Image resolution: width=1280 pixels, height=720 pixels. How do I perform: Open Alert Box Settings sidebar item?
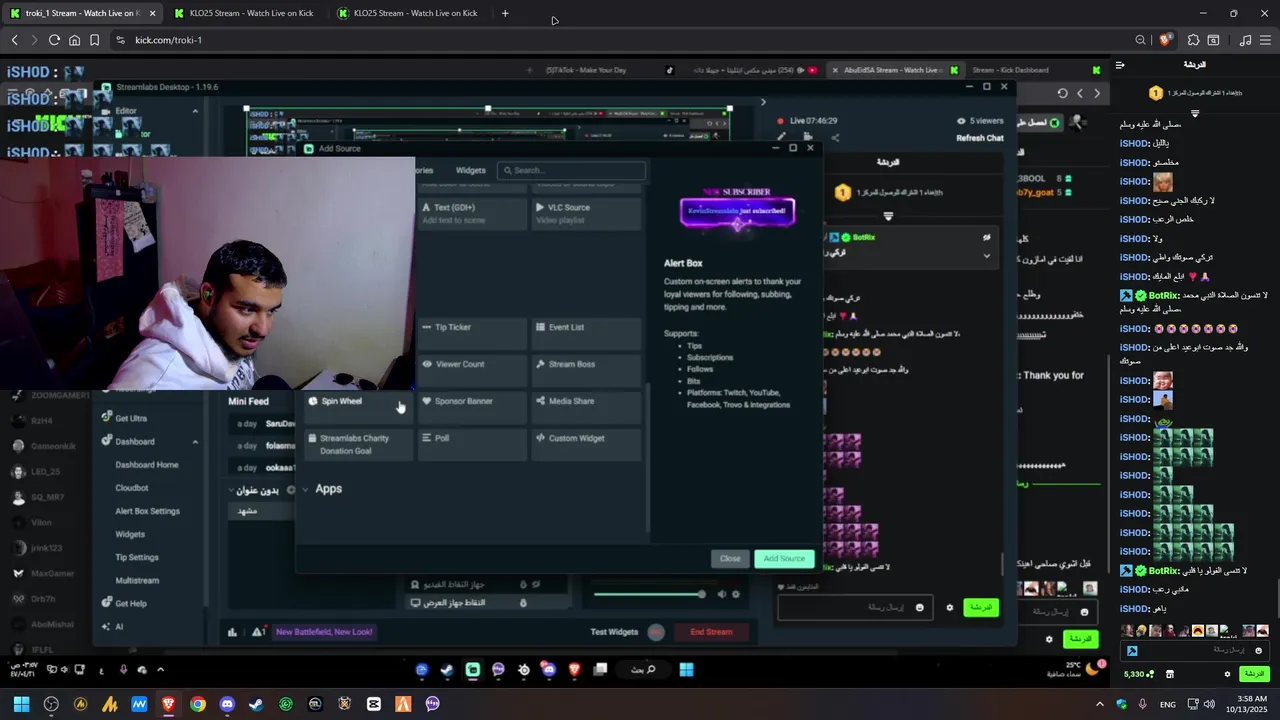148,511
